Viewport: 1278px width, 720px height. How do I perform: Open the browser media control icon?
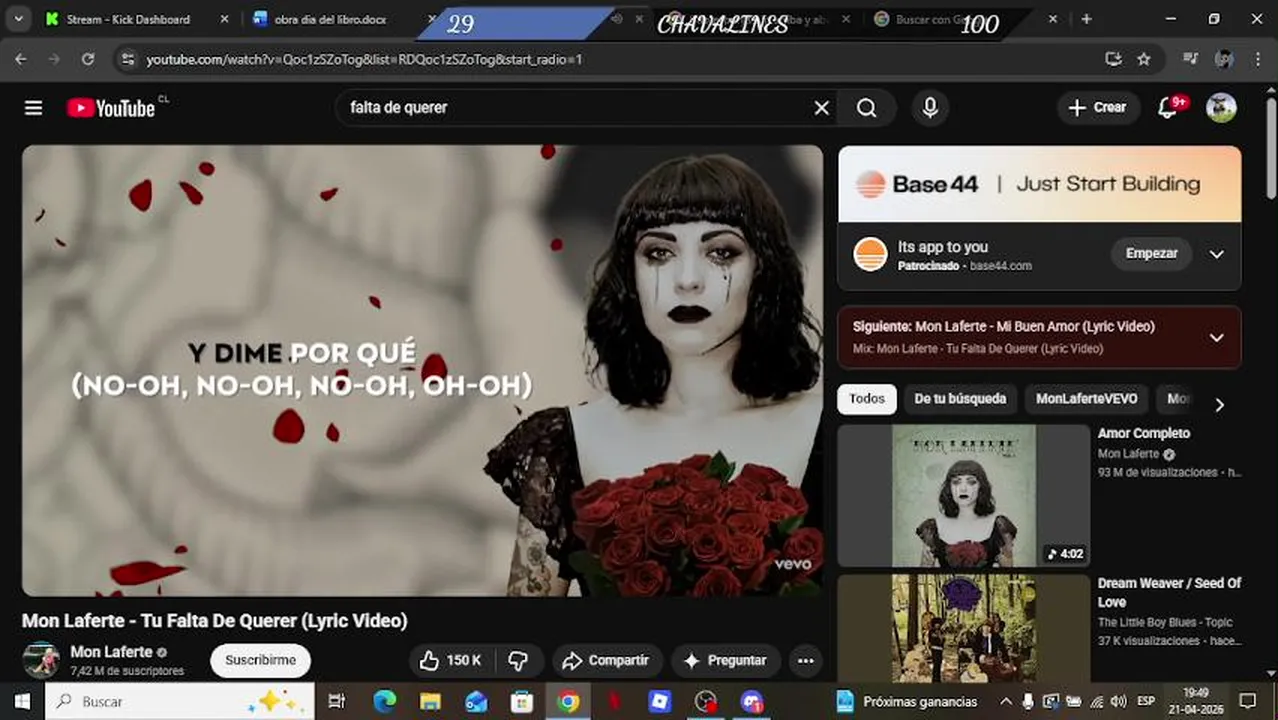[1190, 59]
